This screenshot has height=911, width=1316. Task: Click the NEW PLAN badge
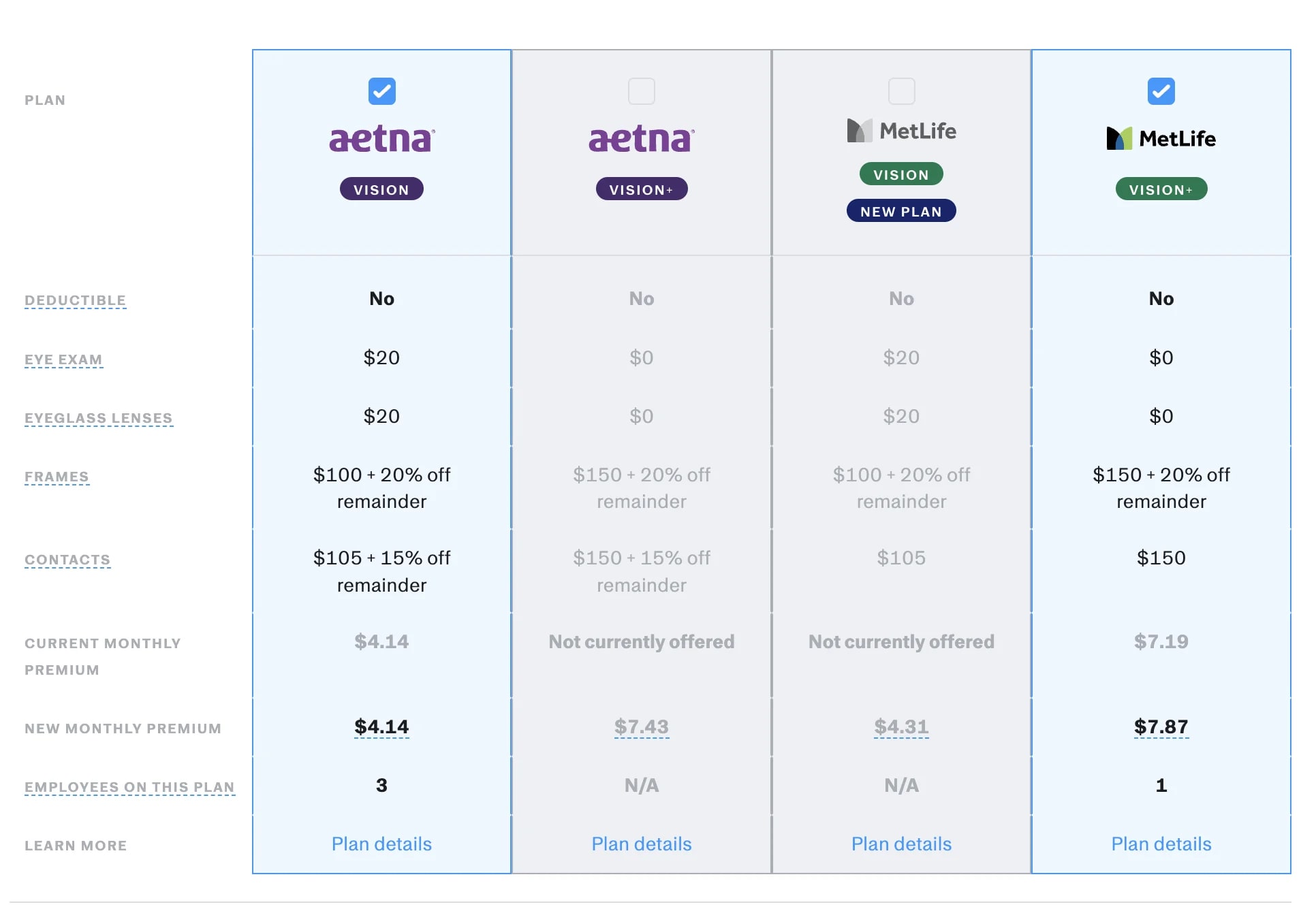click(901, 211)
